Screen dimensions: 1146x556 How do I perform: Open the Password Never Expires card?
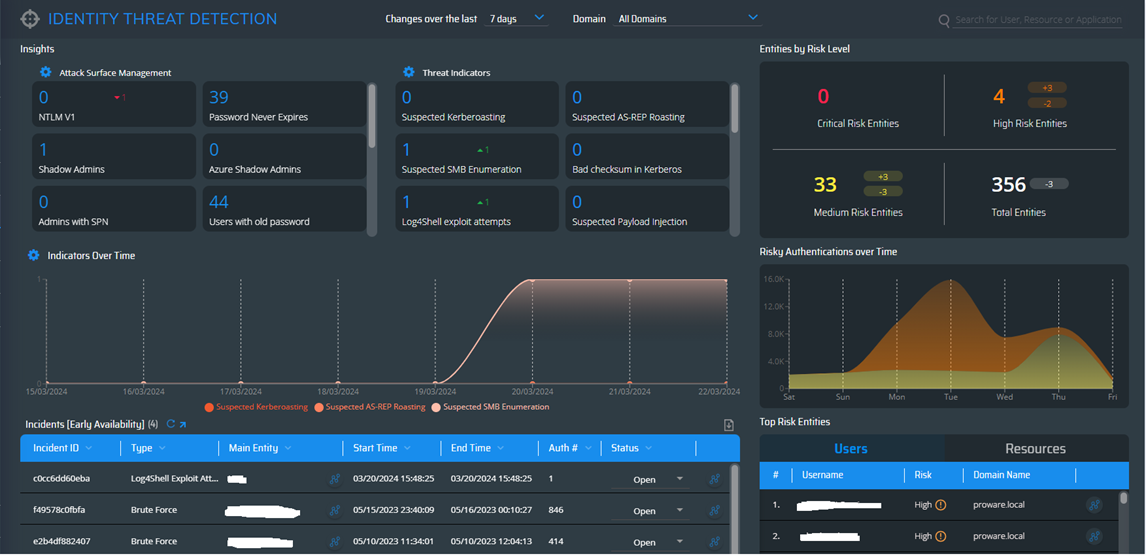click(x=283, y=105)
